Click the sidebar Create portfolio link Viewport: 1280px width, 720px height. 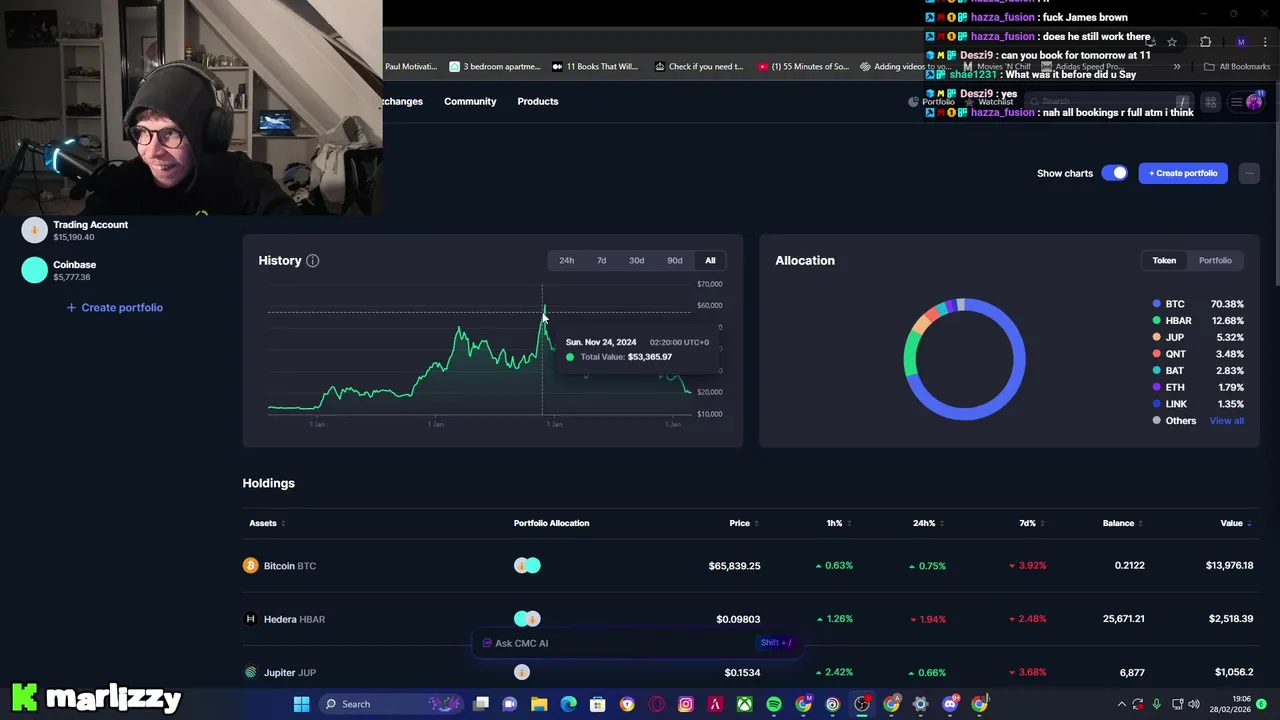pos(114,307)
